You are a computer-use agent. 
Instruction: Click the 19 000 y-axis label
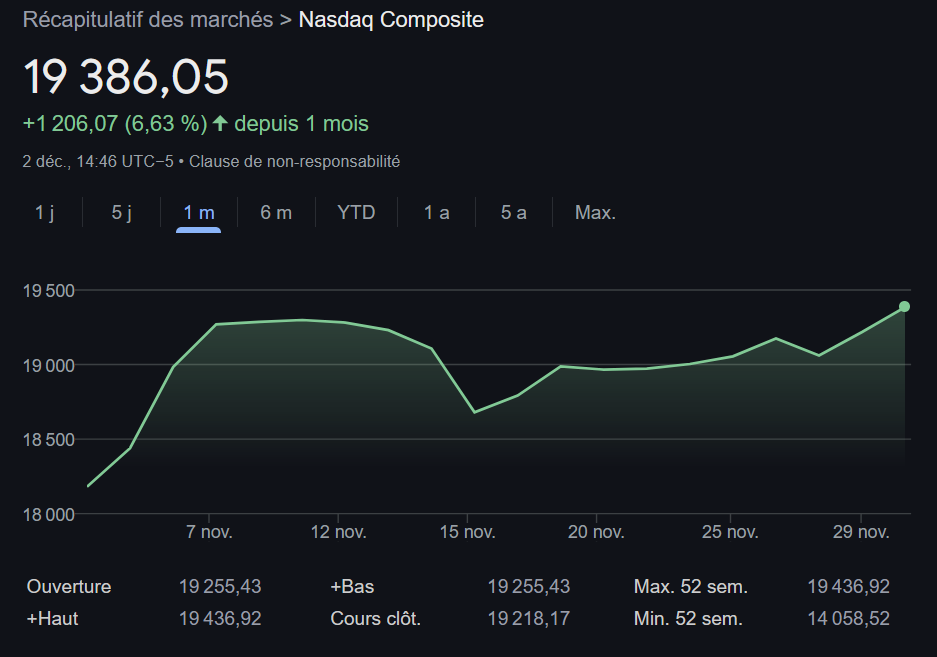[48, 365]
